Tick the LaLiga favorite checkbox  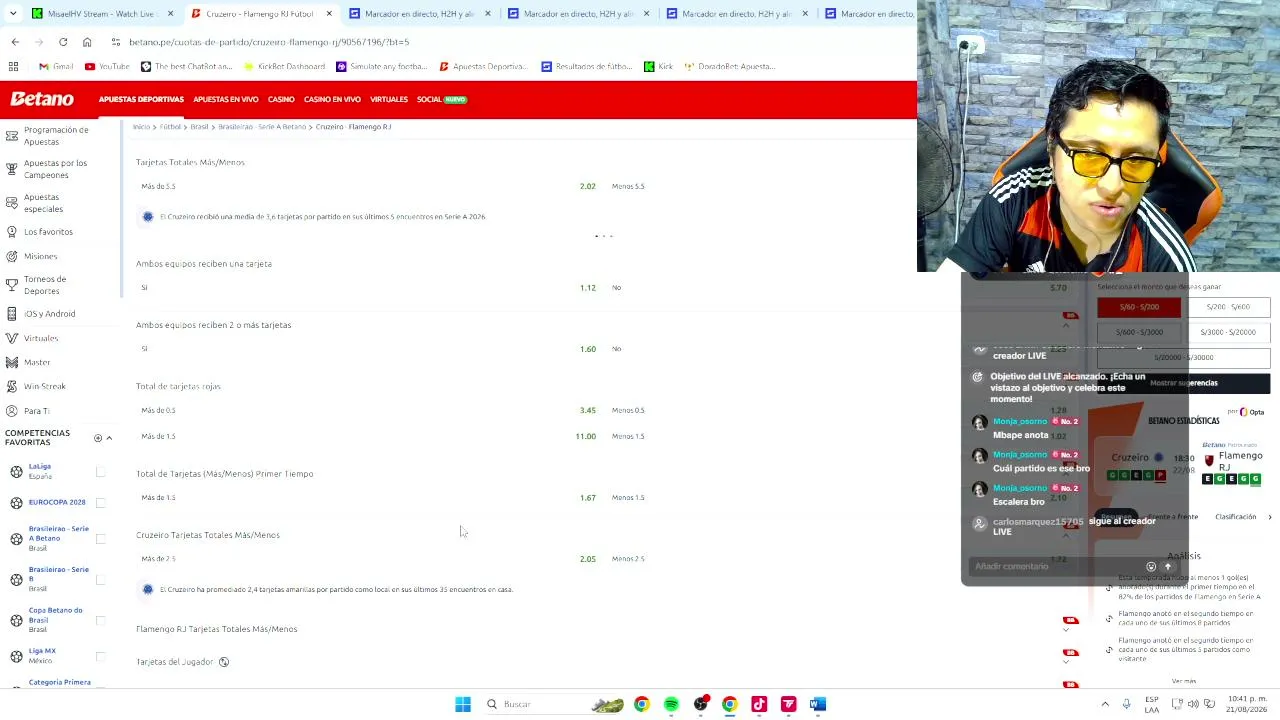pyautogui.click(x=100, y=471)
